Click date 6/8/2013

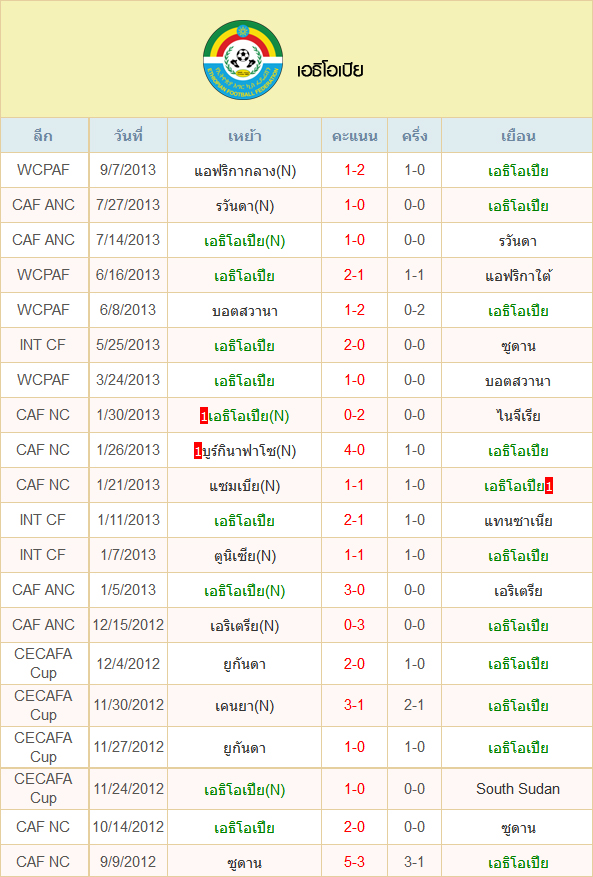128,310
